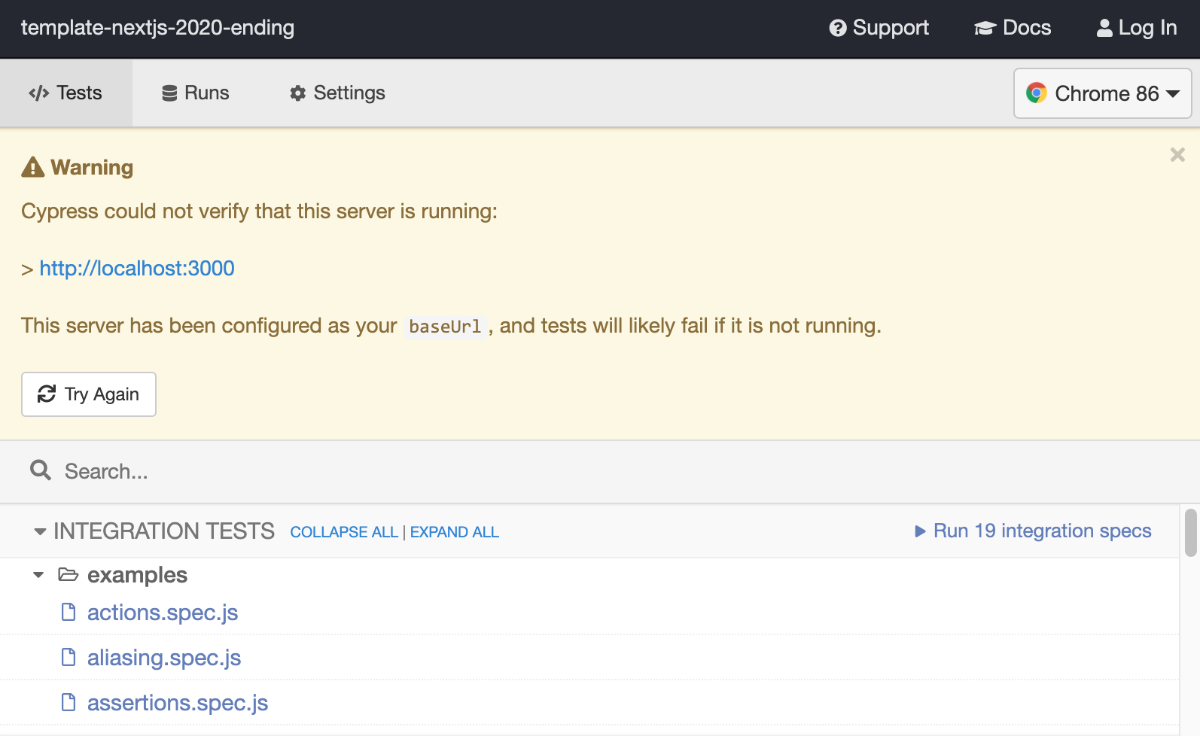Collapse the examples folder arrow
The image size is (1200, 736).
click(38, 575)
